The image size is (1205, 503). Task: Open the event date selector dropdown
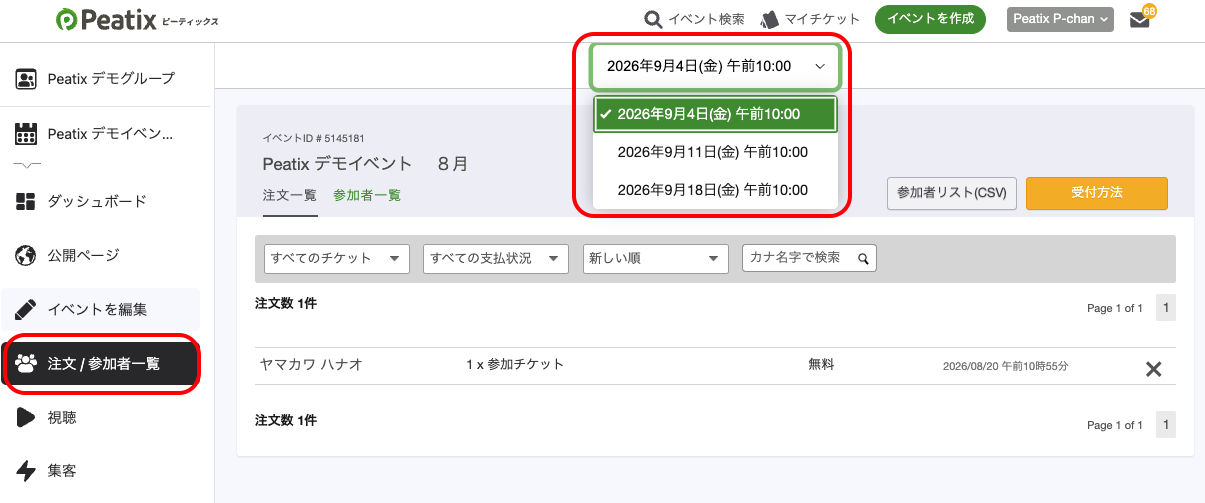(x=715, y=66)
